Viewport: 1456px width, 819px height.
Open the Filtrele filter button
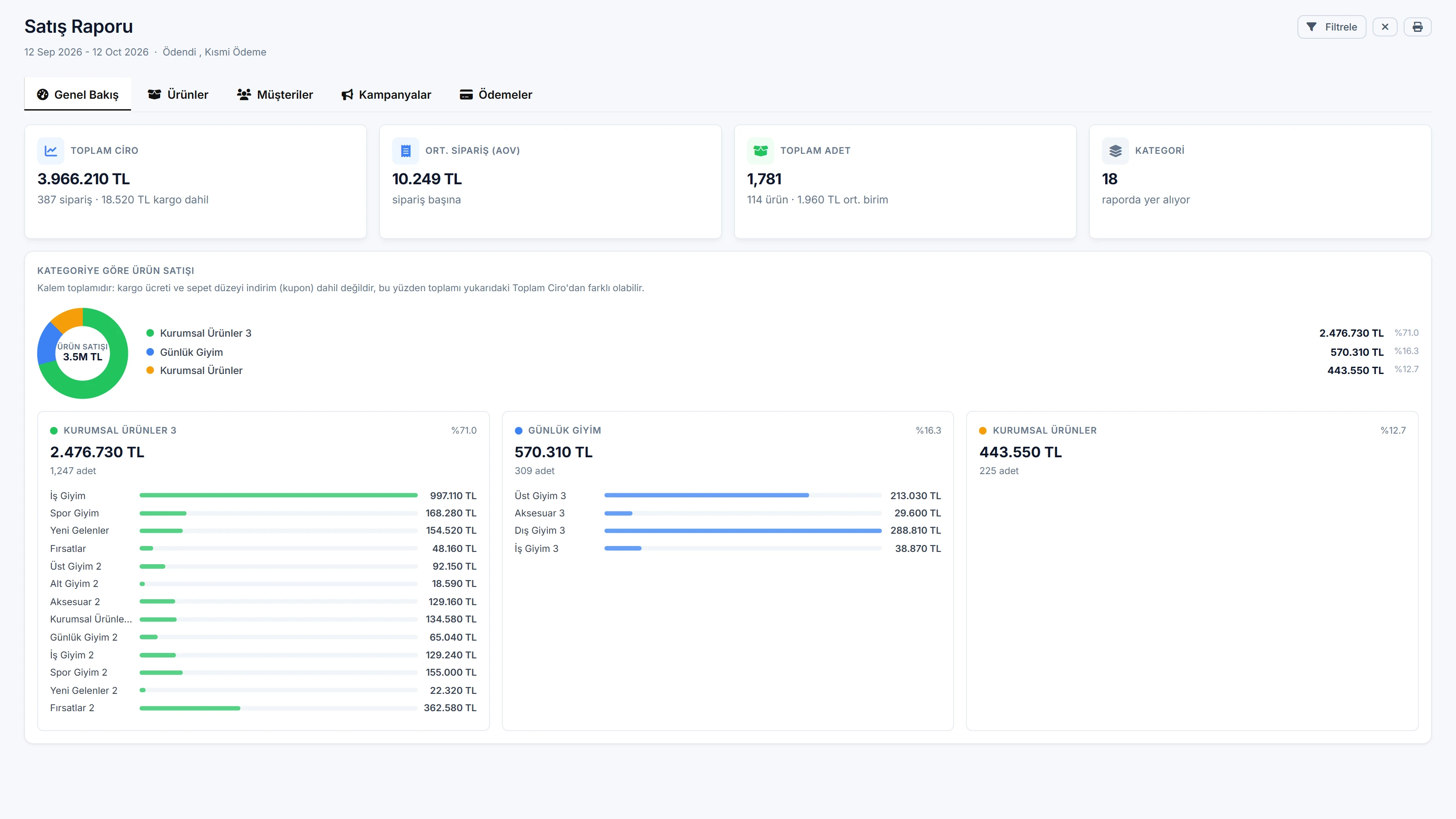pyautogui.click(x=1332, y=26)
